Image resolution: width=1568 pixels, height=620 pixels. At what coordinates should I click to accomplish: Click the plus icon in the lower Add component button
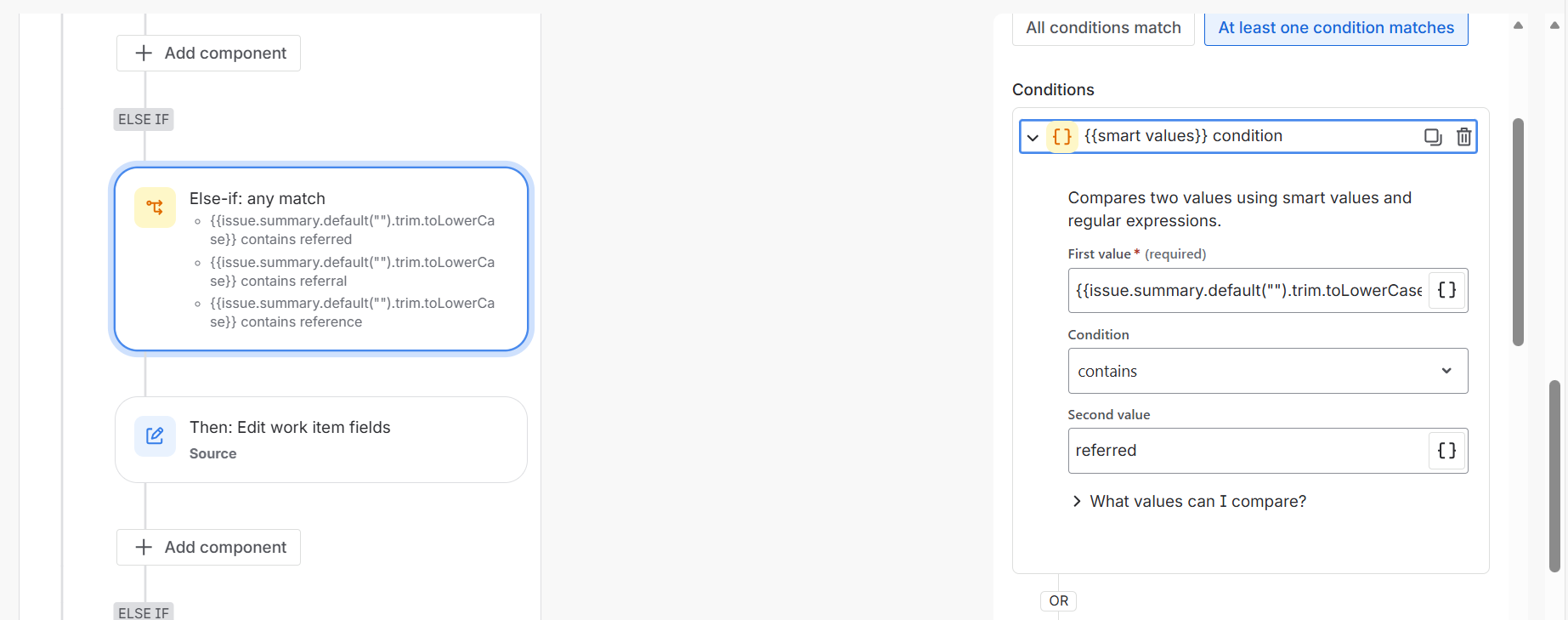144,547
